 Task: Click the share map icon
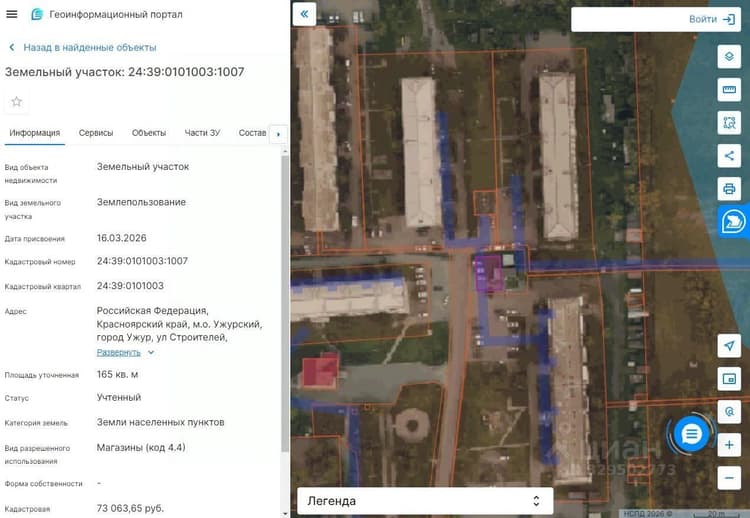(x=729, y=155)
